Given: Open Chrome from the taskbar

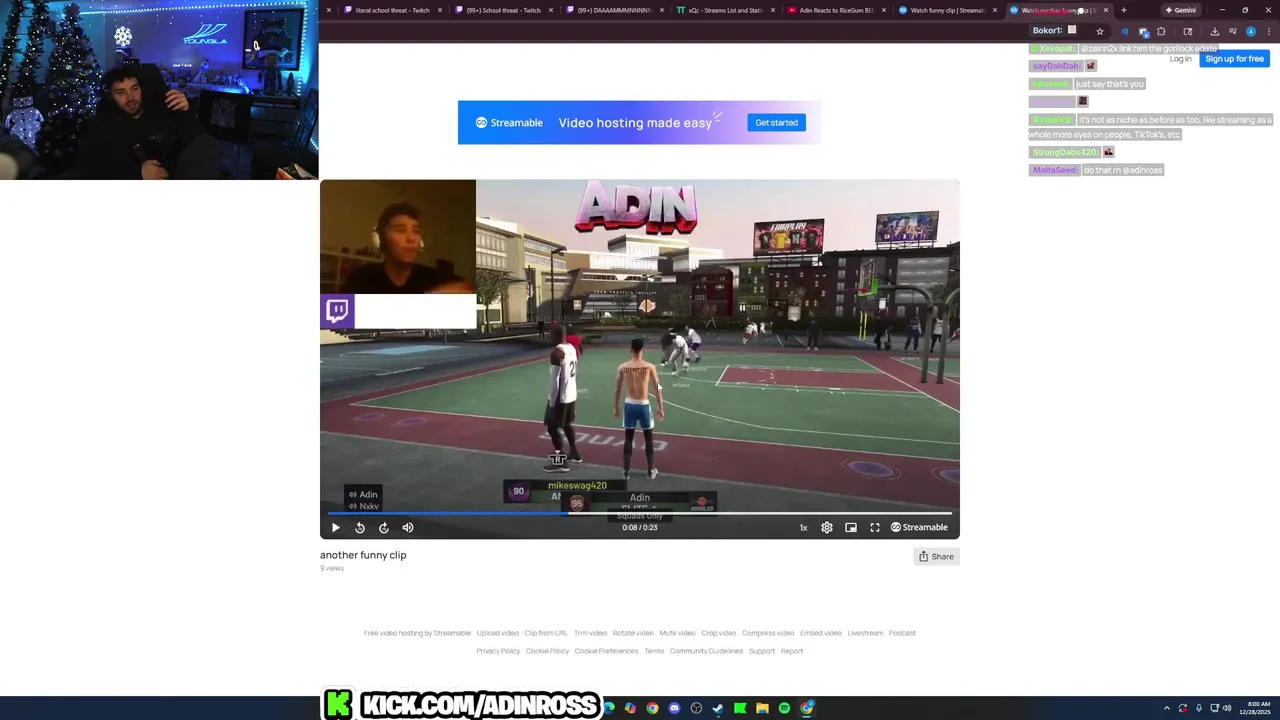Looking at the screenshot, I should (x=652, y=708).
